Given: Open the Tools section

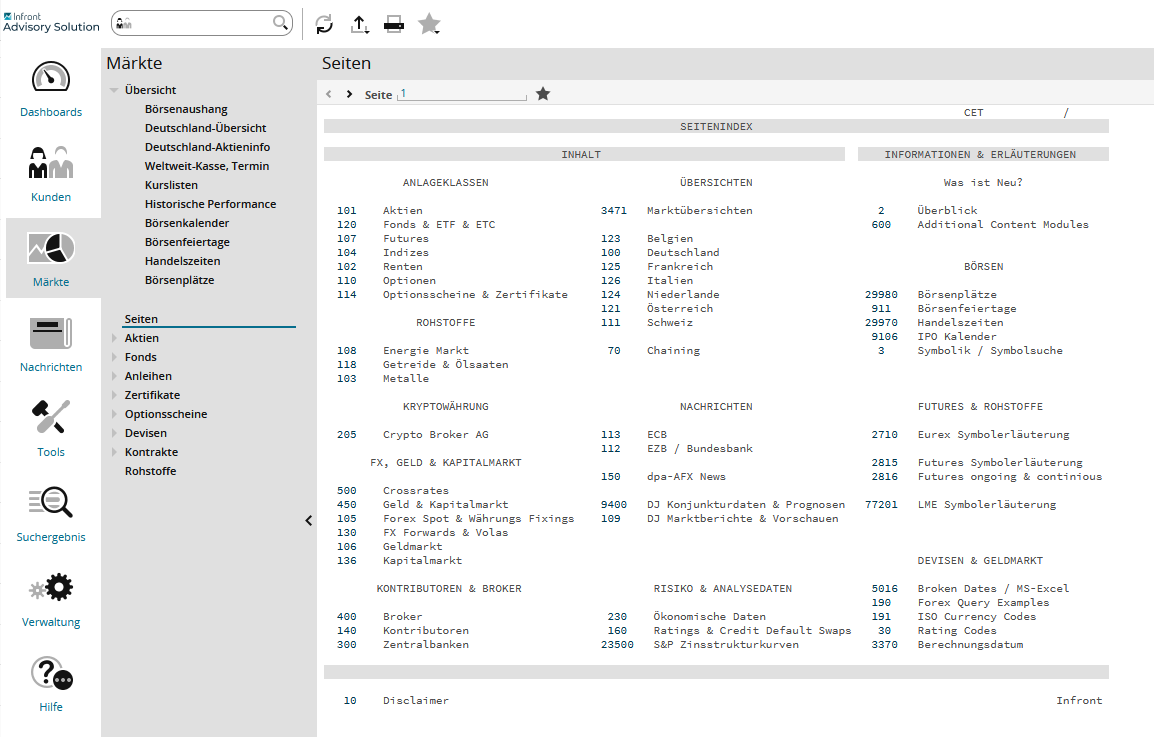Looking at the screenshot, I should (x=51, y=420).
